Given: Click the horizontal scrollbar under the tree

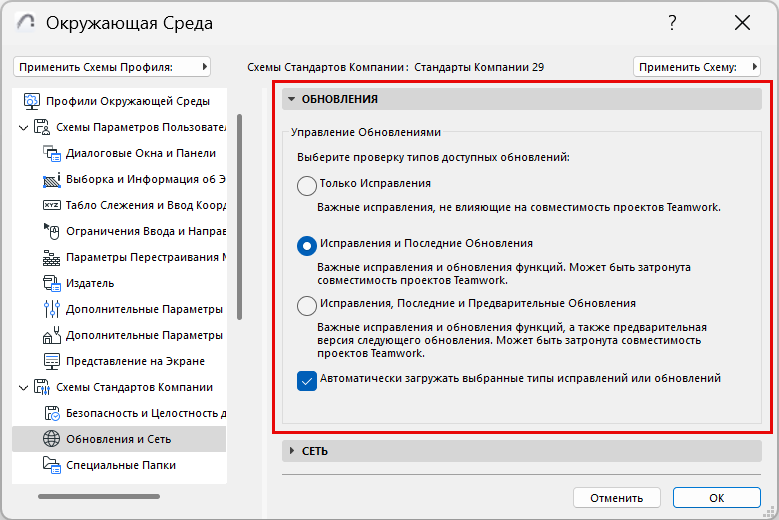Looking at the screenshot, I should (99, 496).
